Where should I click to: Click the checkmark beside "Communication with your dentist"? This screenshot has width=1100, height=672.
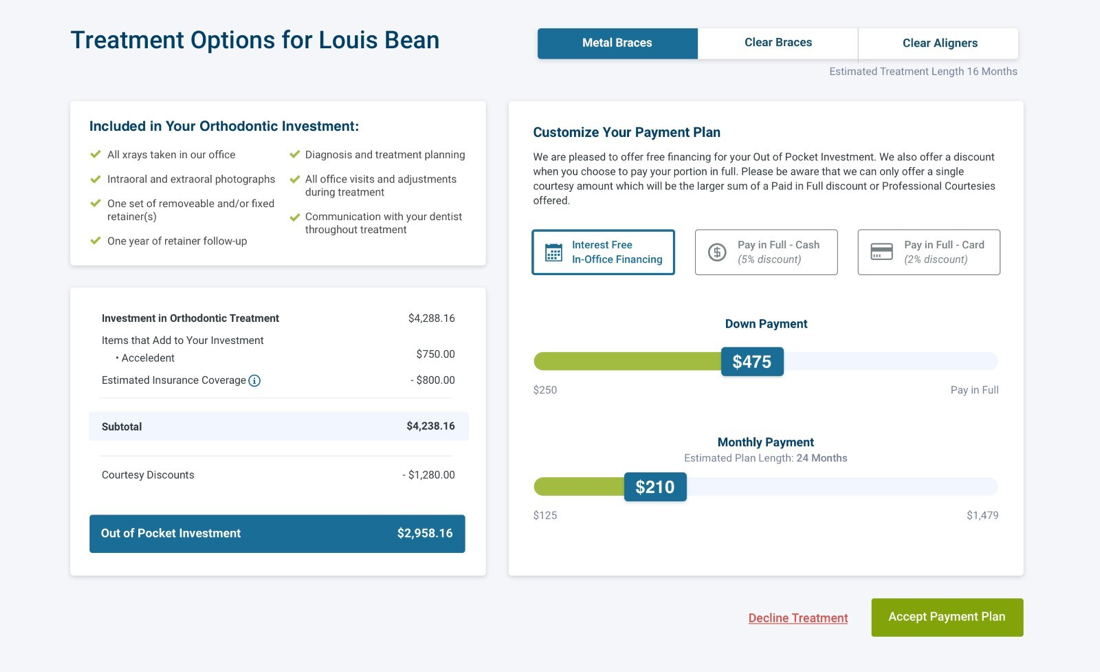pyautogui.click(x=294, y=216)
